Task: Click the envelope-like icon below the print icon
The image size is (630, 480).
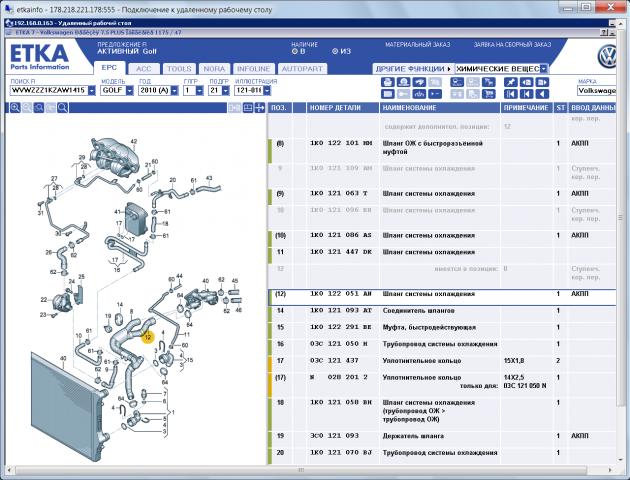Action: [387, 94]
